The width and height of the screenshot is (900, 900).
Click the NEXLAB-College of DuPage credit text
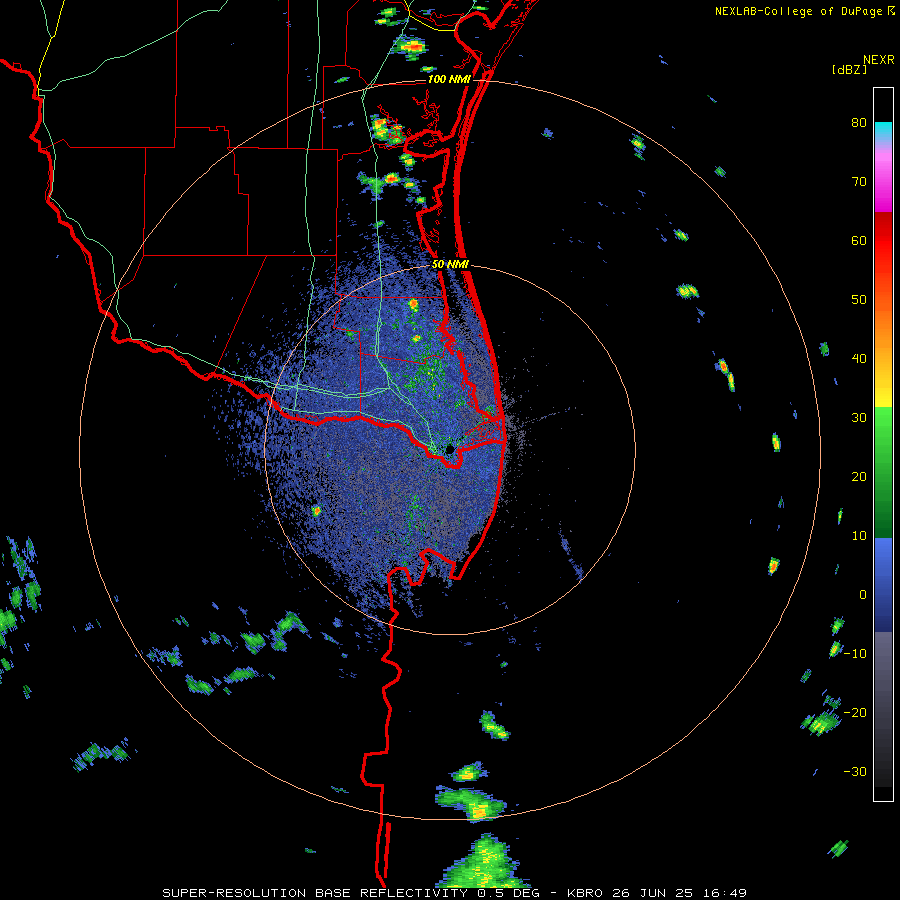tap(799, 11)
